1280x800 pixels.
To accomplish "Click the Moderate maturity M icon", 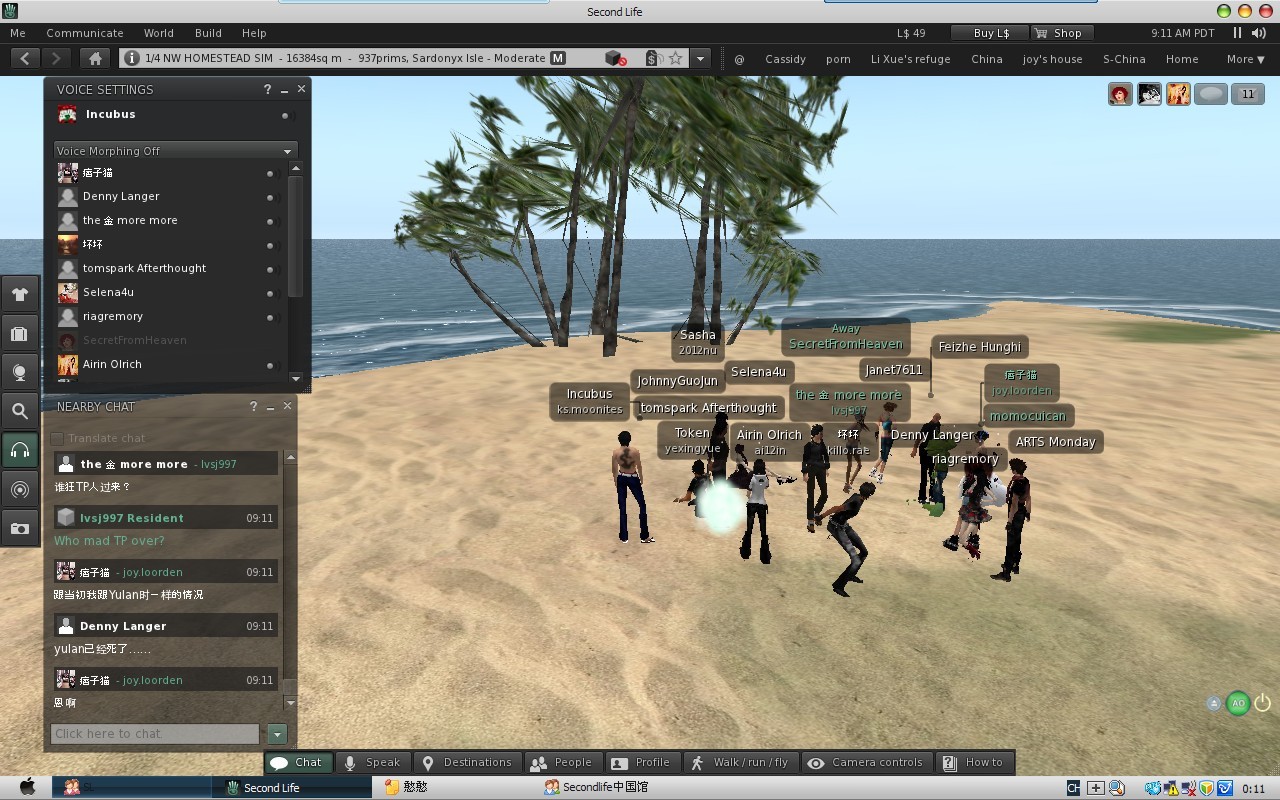I will tap(558, 58).
